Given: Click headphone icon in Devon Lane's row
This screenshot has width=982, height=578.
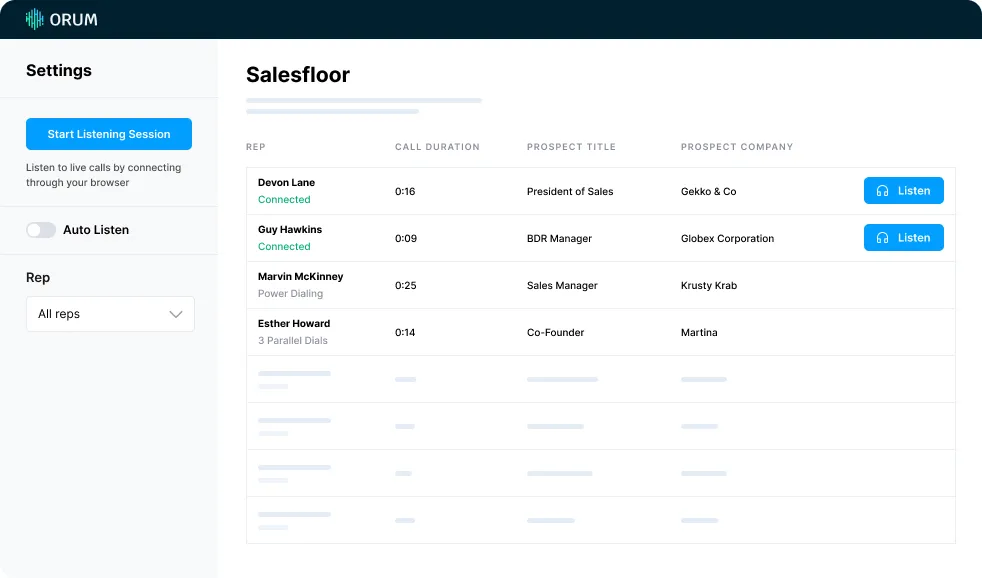Looking at the screenshot, I should (882, 191).
